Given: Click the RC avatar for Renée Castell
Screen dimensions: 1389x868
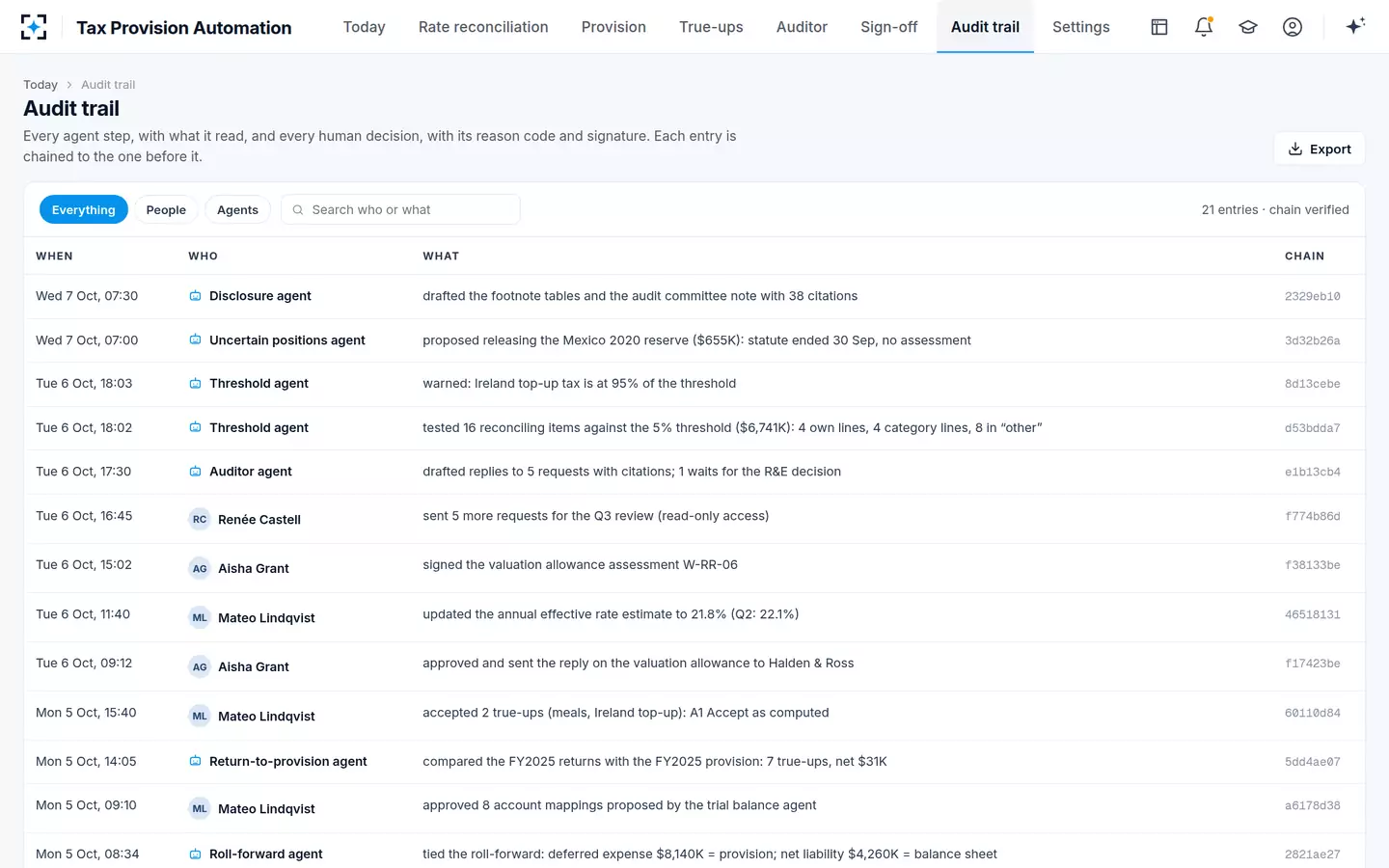Looking at the screenshot, I should pyautogui.click(x=200, y=519).
